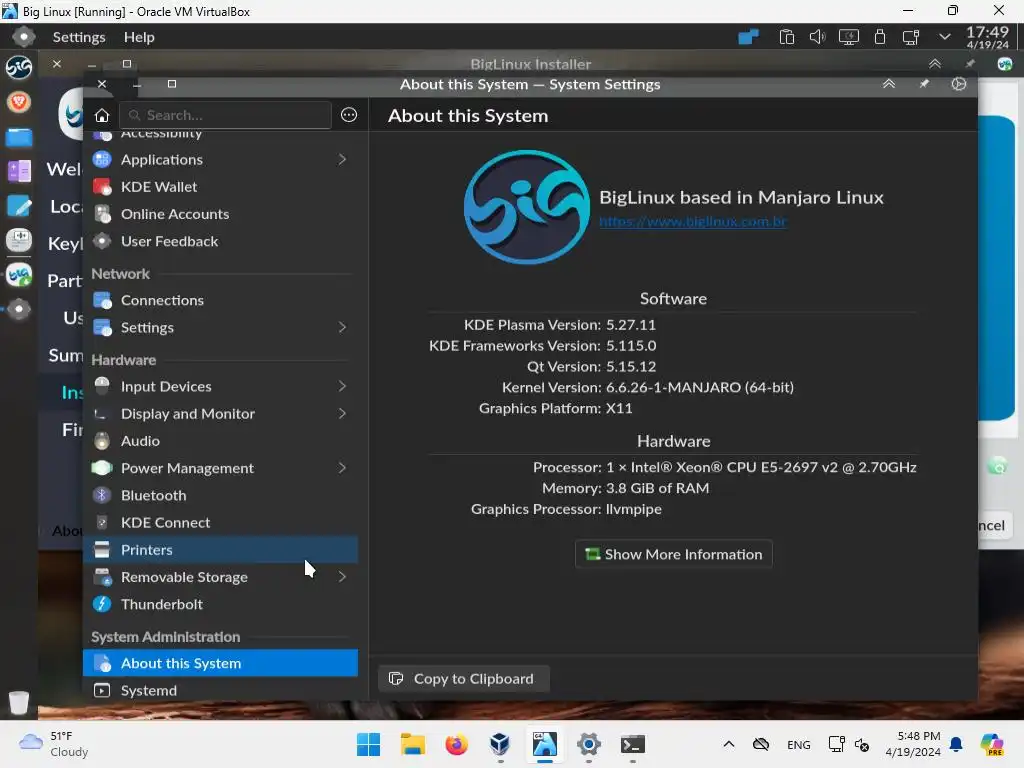This screenshot has width=1024, height=768.
Task: Open network Connections settings
Action: click(221, 300)
